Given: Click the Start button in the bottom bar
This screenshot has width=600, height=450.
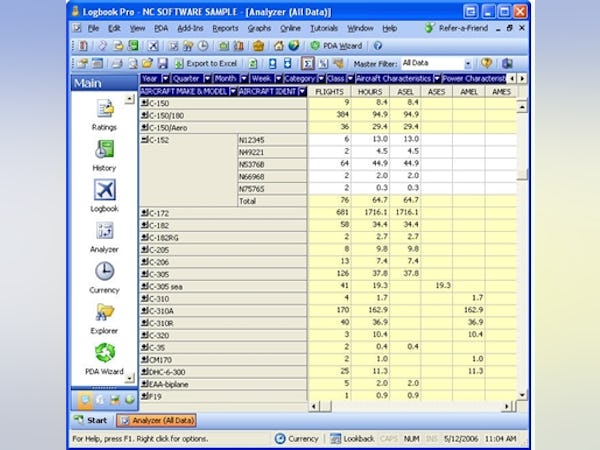Looking at the screenshot, I should click(91, 420).
